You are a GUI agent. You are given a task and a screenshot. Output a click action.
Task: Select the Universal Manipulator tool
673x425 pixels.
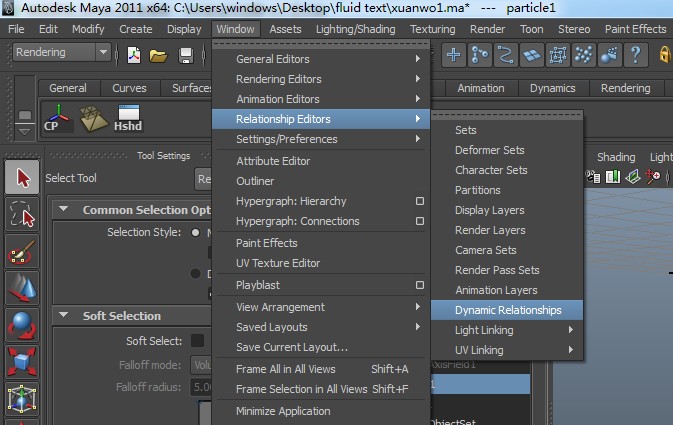point(22,399)
